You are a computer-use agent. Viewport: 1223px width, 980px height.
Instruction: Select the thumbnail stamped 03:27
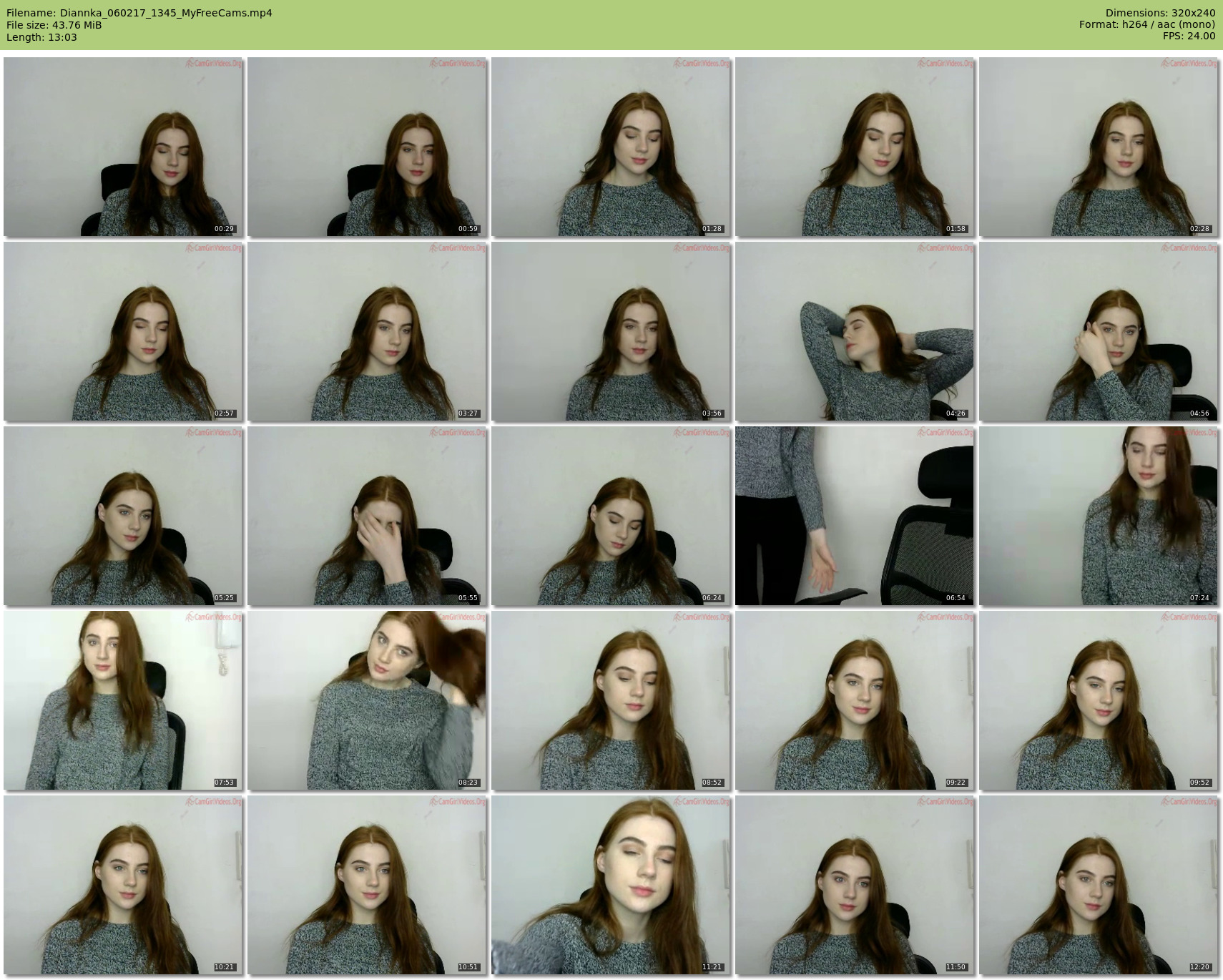[x=367, y=331]
